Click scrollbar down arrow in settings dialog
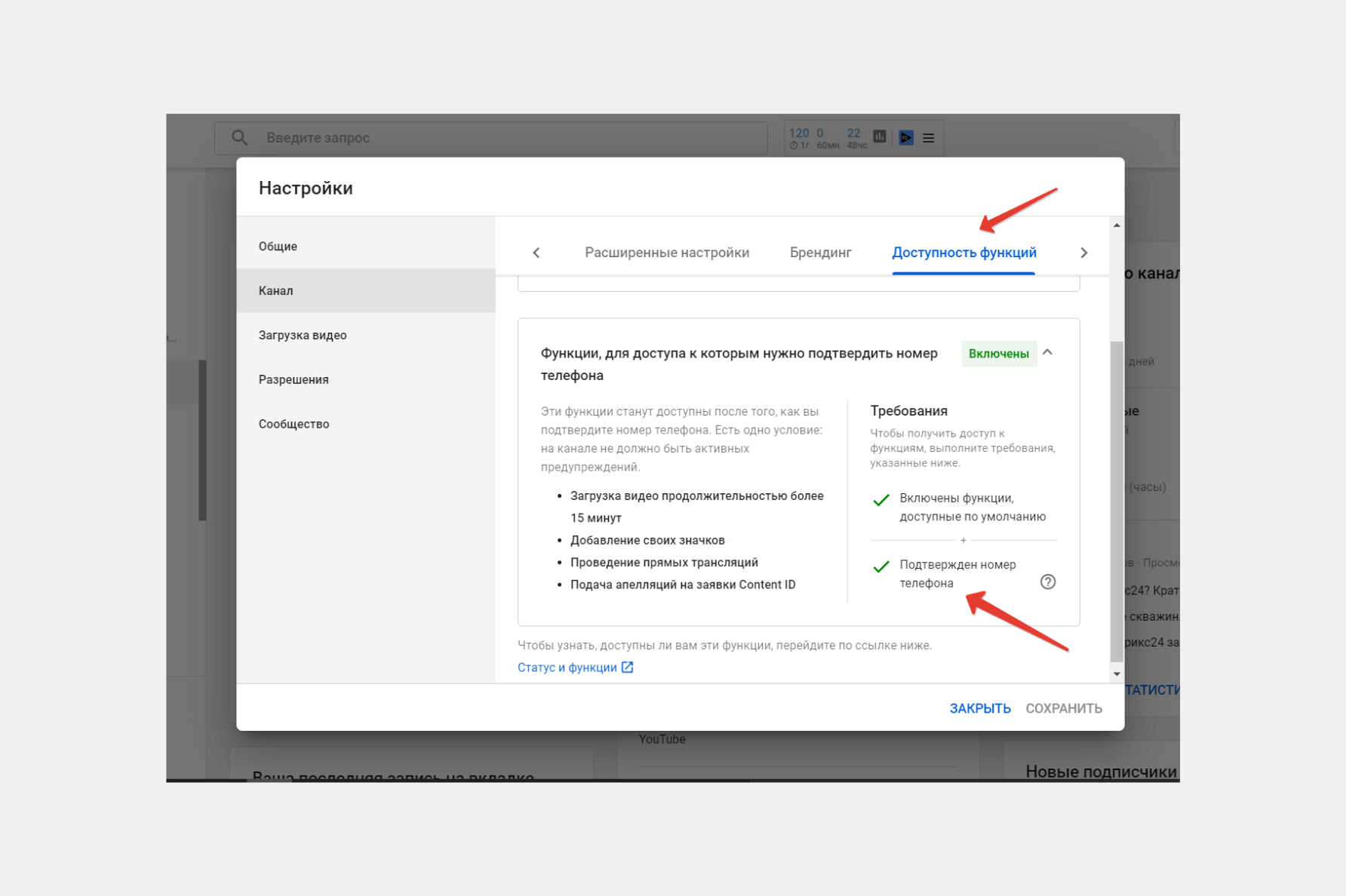1346x896 pixels. pyautogui.click(x=1117, y=674)
